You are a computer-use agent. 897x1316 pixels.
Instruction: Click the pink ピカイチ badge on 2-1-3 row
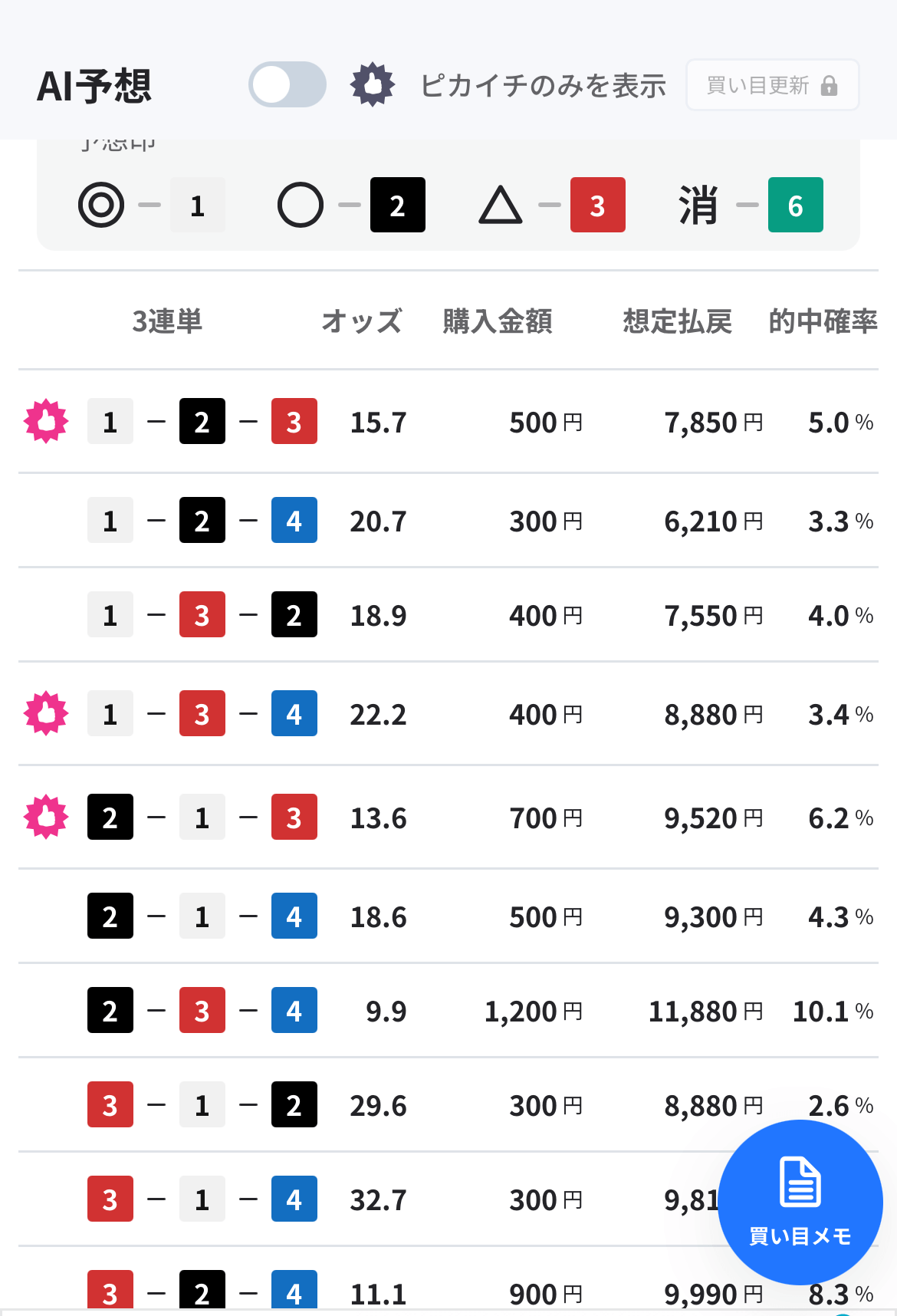[46, 817]
